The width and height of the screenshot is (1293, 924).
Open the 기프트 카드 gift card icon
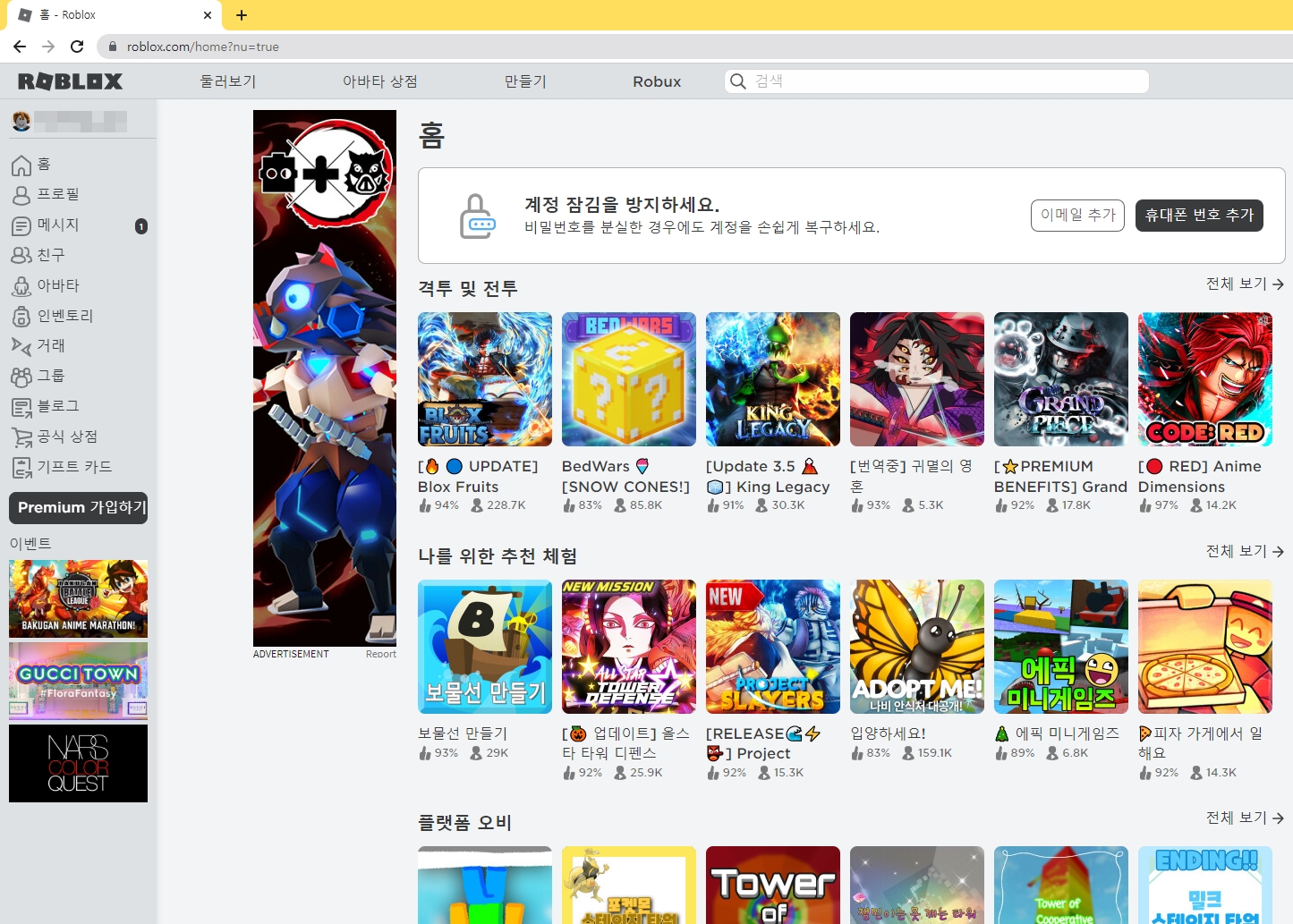[x=21, y=468]
